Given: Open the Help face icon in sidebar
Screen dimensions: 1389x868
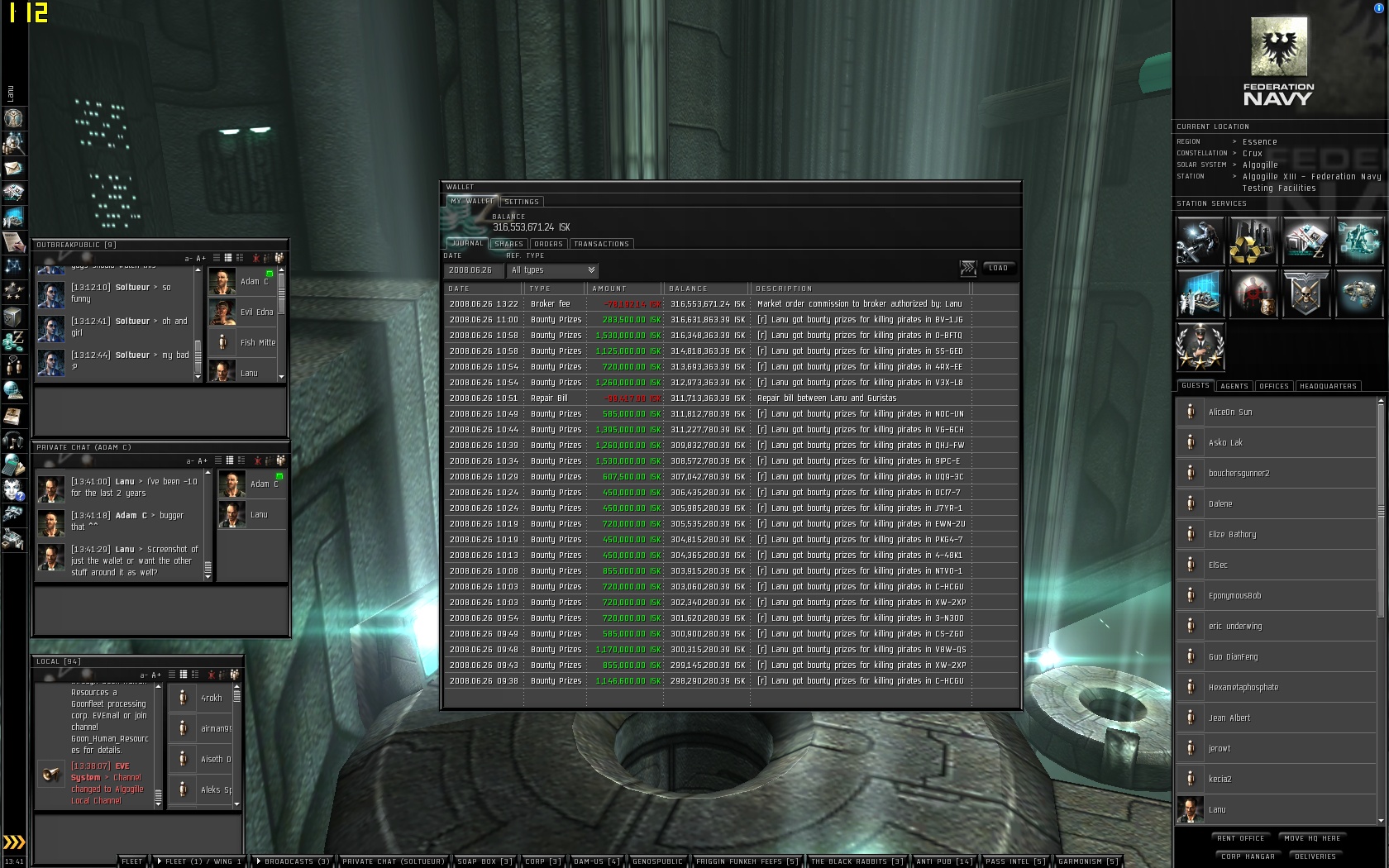Looking at the screenshot, I should [13, 489].
